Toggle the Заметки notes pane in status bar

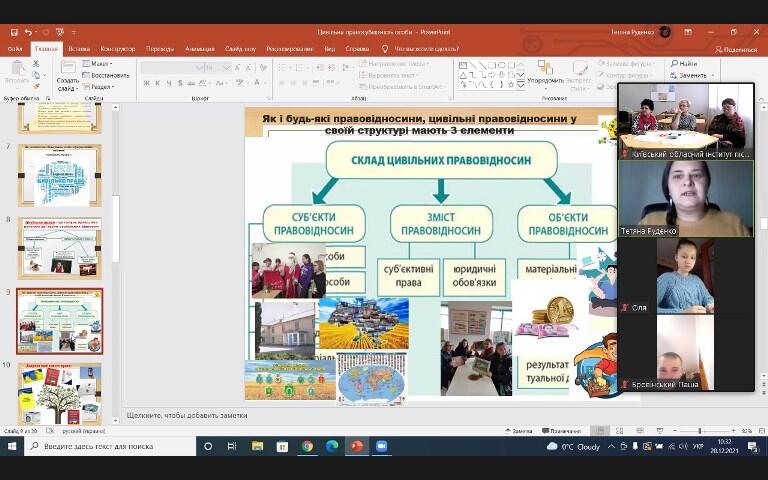coord(519,431)
